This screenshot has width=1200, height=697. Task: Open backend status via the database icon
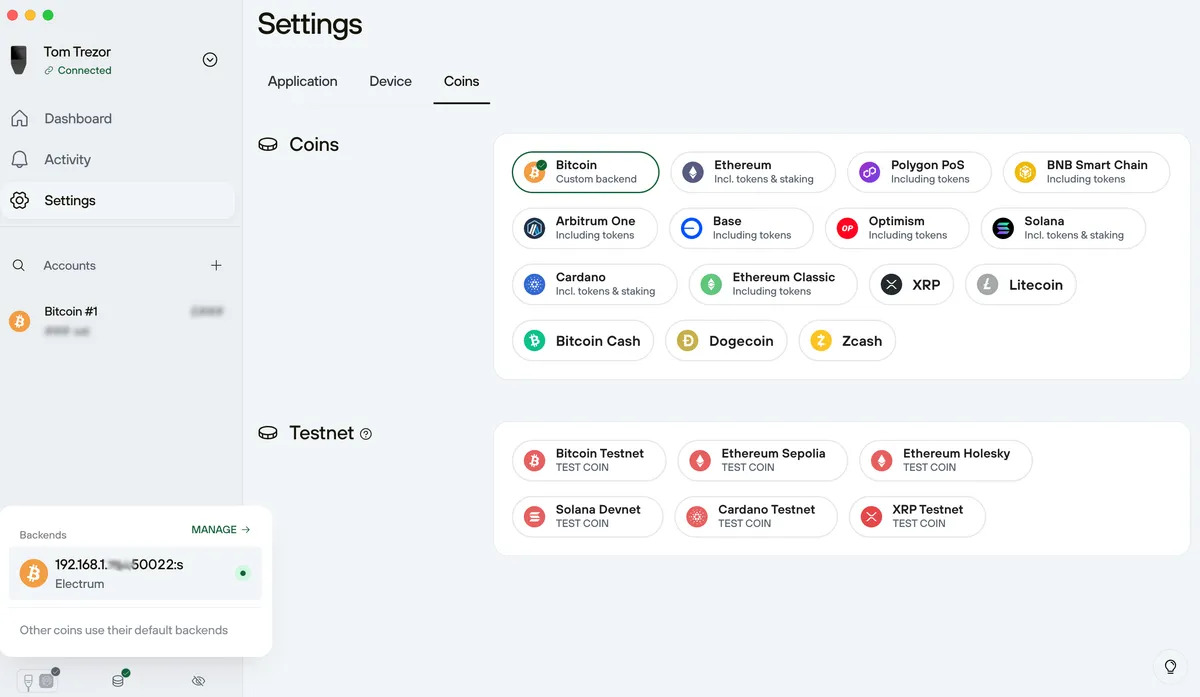(118, 680)
